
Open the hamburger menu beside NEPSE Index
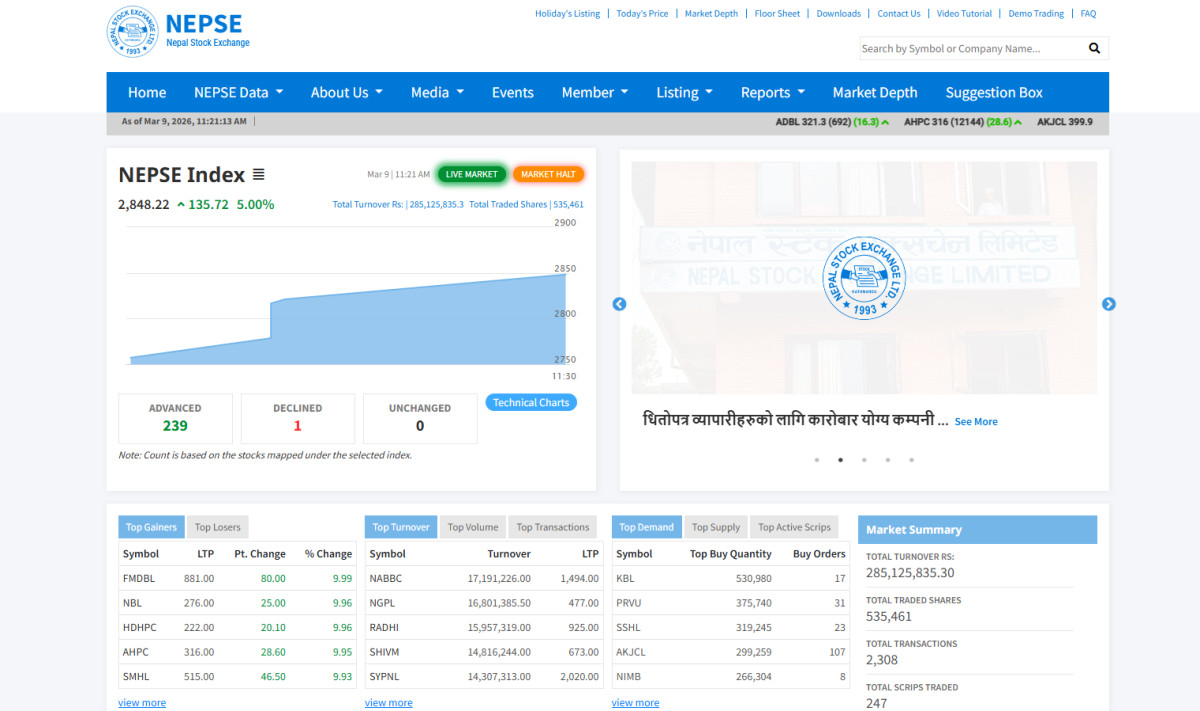pyautogui.click(x=259, y=175)
